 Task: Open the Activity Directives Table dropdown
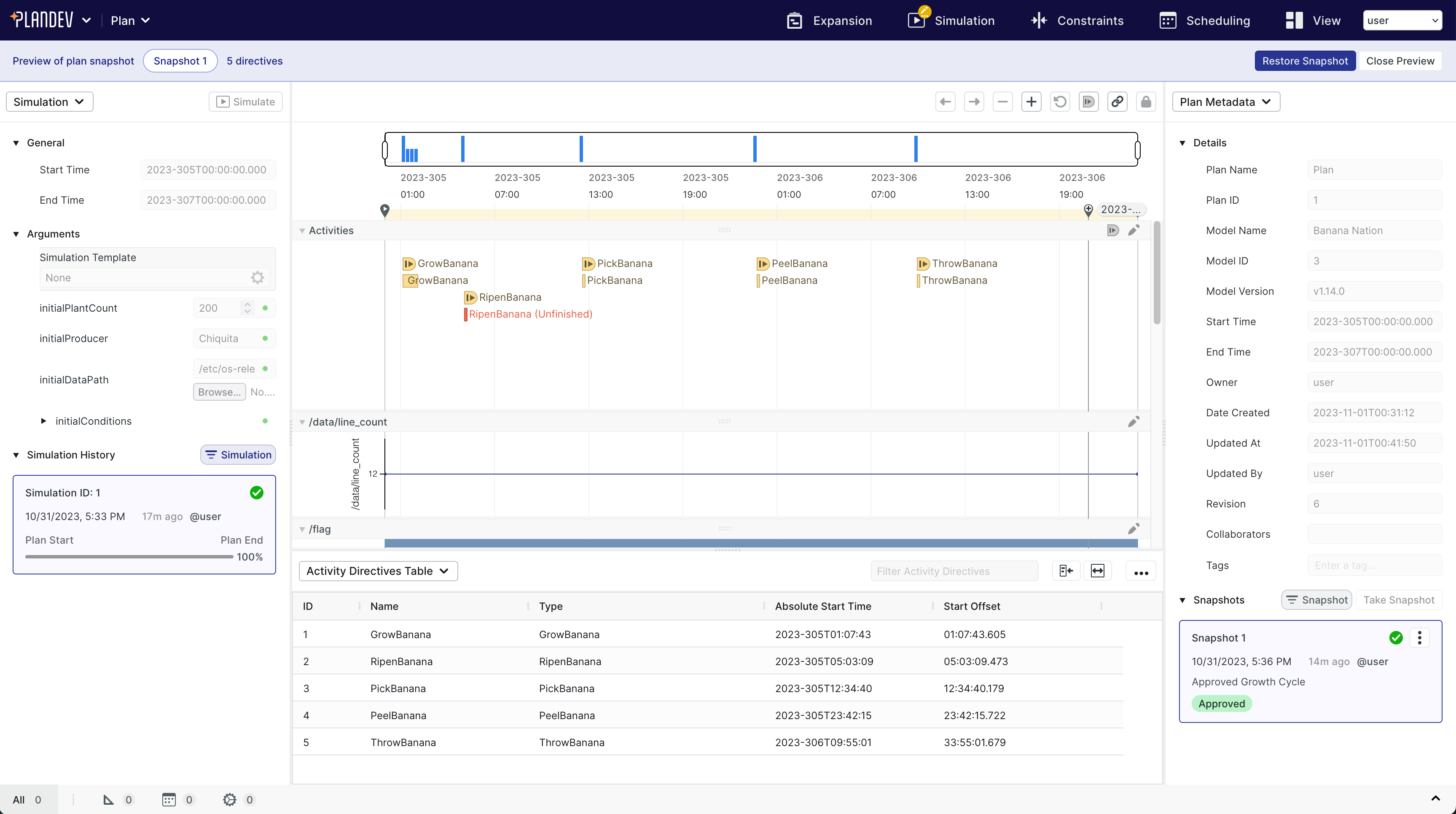[x=378, y=571]
